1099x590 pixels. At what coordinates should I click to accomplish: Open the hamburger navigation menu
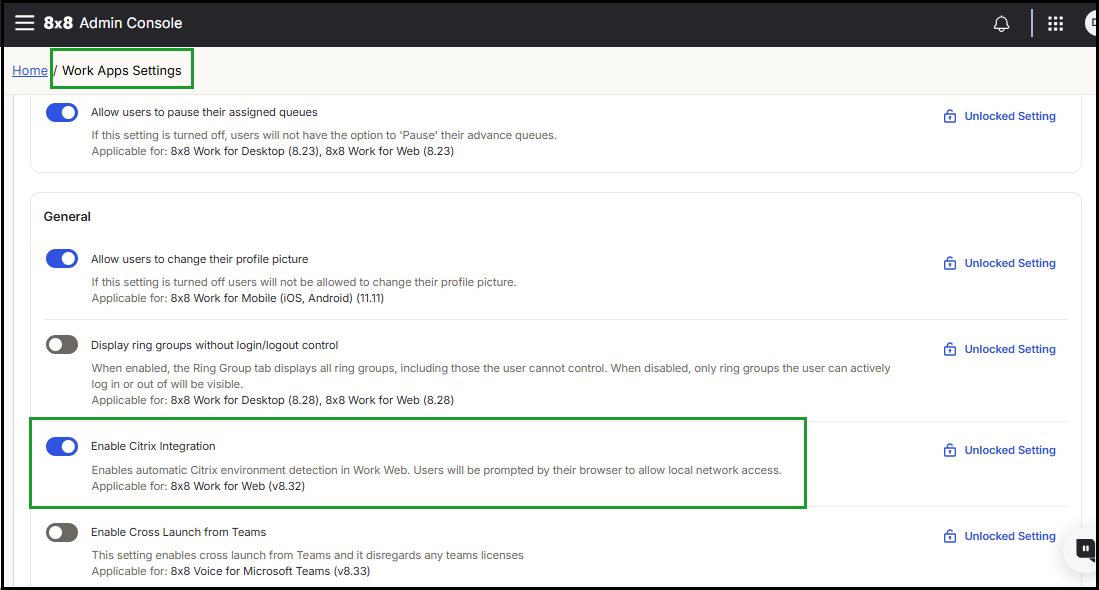(24, 23)
